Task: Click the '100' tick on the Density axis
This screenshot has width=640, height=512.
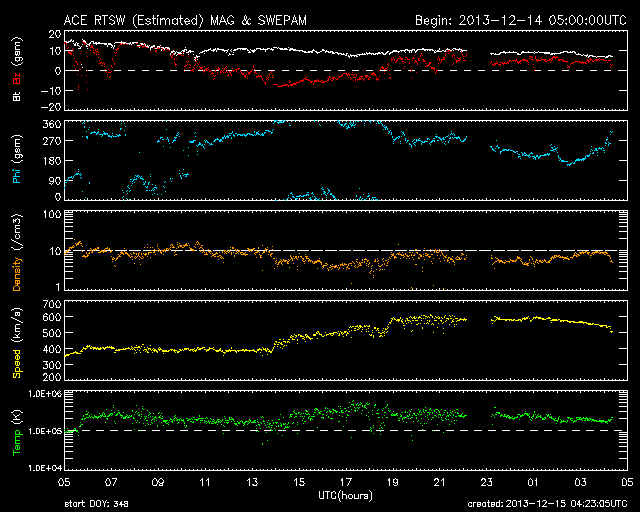Action: click(x=52, y=214)
